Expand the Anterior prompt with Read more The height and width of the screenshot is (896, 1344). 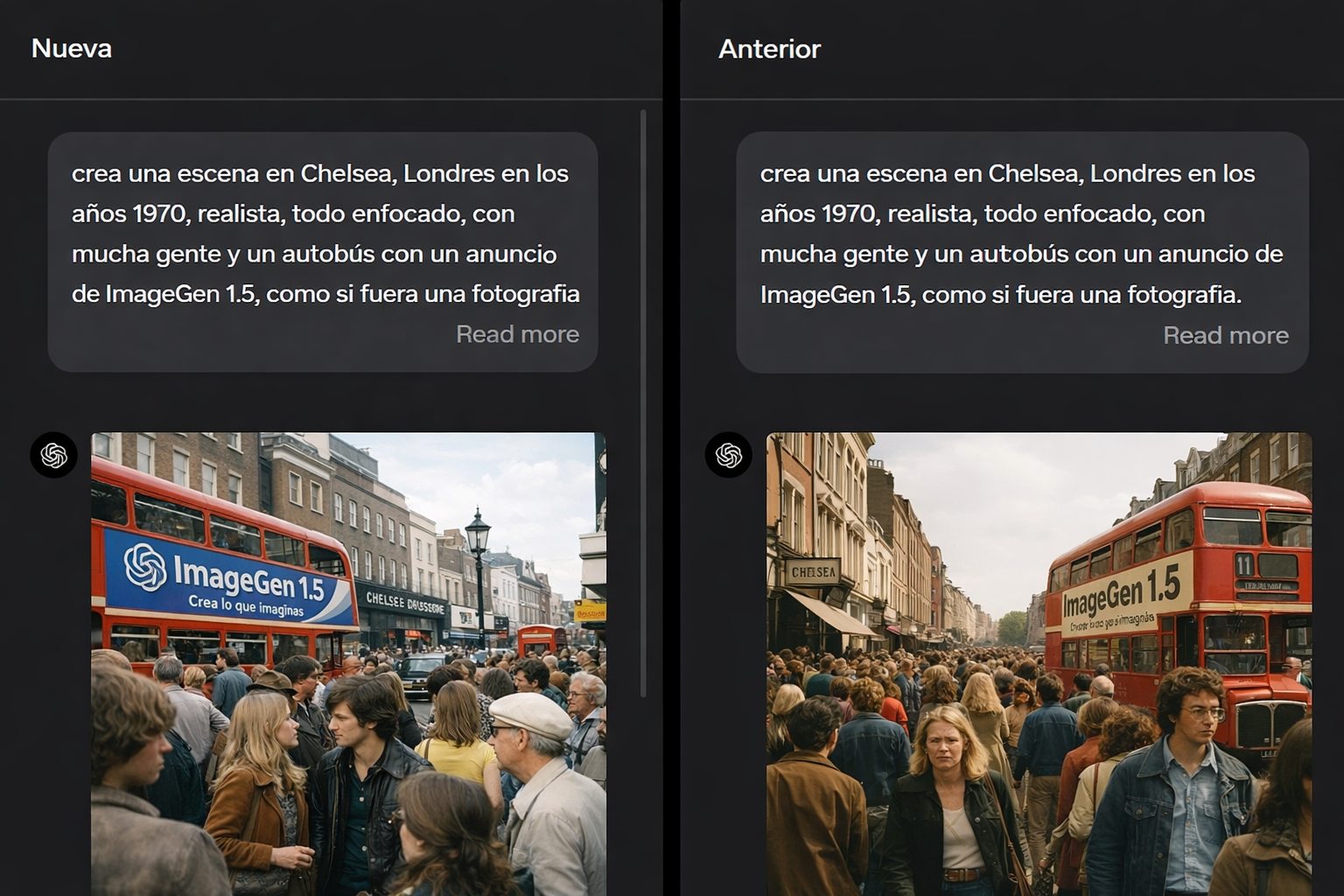[x=1225, y=335]
